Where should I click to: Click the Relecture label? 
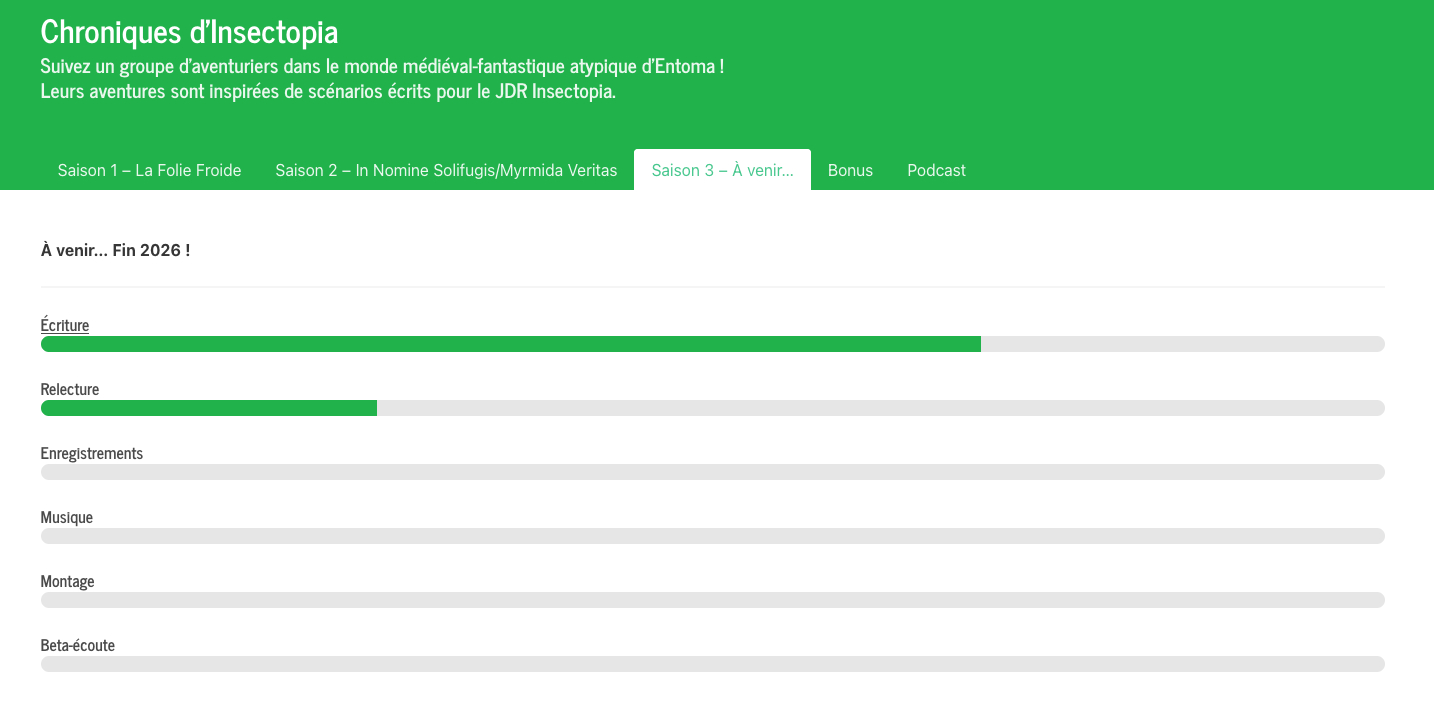coord(70,389)
